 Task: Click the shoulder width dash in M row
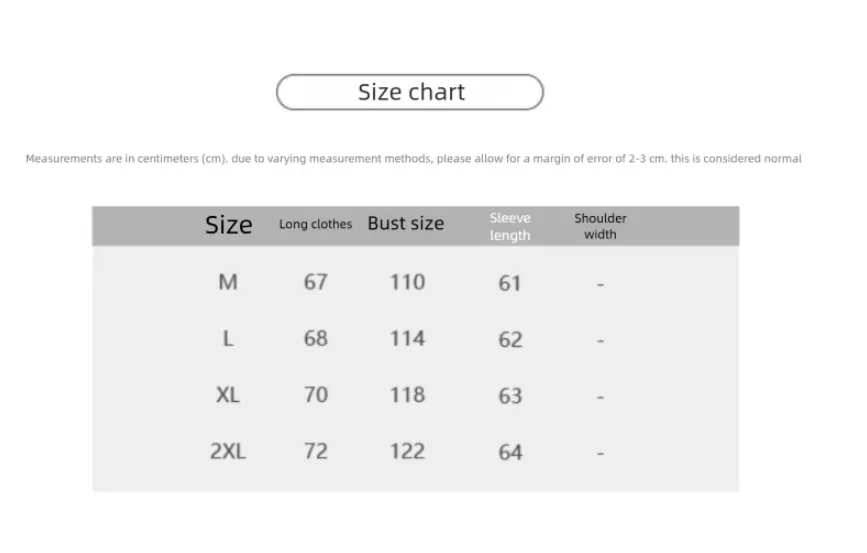[x=600, y=284]
